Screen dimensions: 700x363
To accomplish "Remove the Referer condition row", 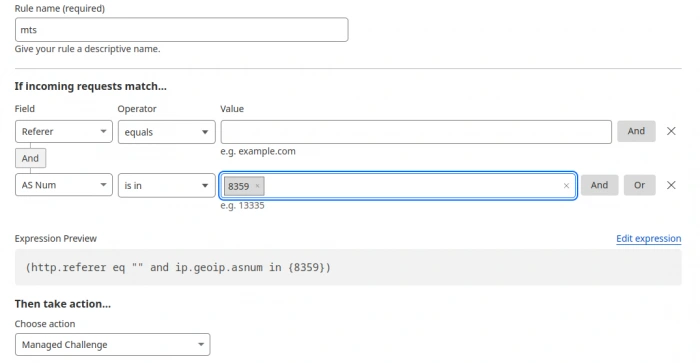I will 671,131.
